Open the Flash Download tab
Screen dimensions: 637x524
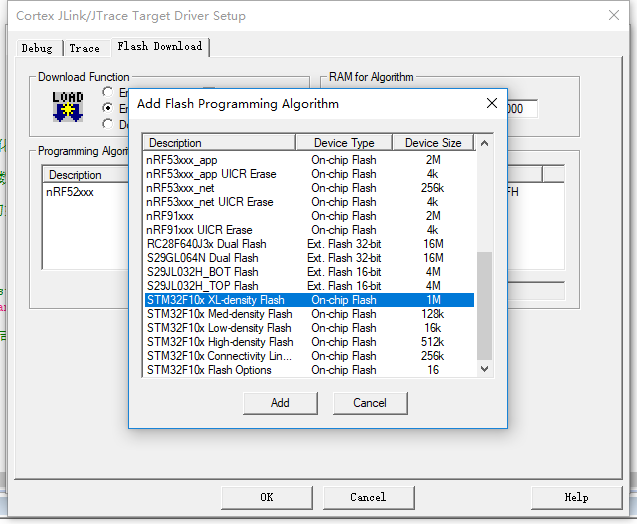tap(160, 46)
